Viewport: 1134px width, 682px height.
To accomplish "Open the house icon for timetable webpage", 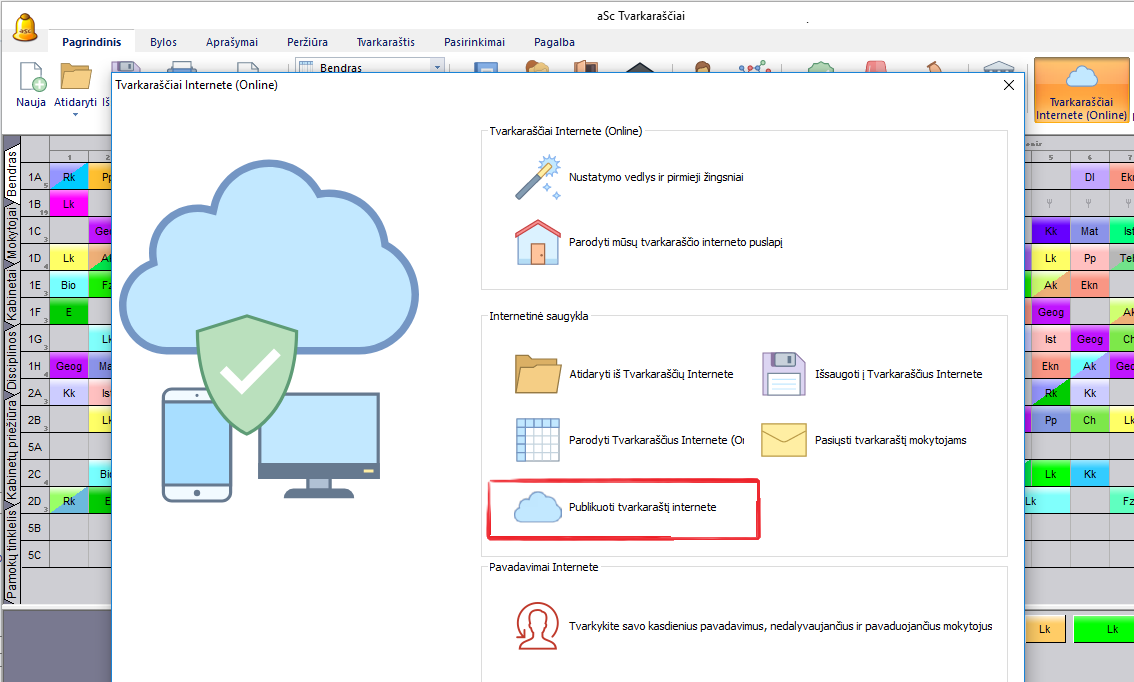I will [537, 242].
